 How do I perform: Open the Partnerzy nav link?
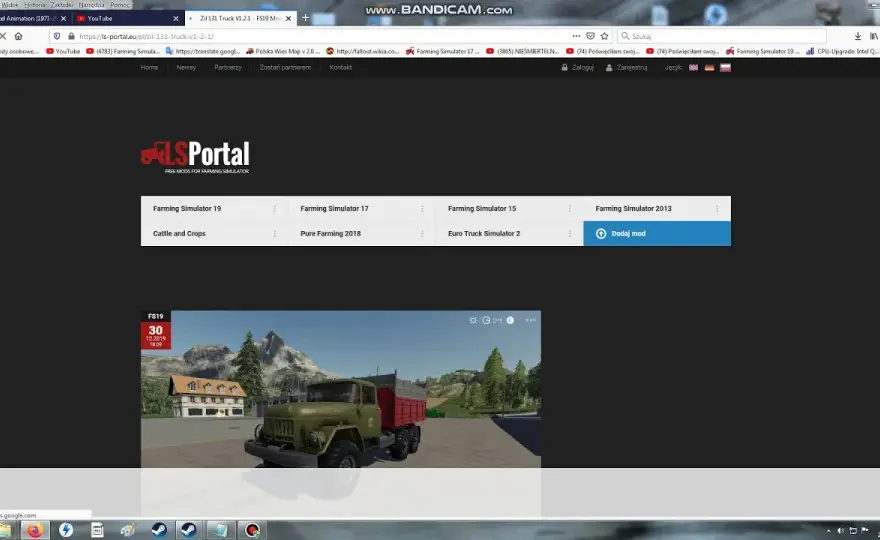coord(228,67)
